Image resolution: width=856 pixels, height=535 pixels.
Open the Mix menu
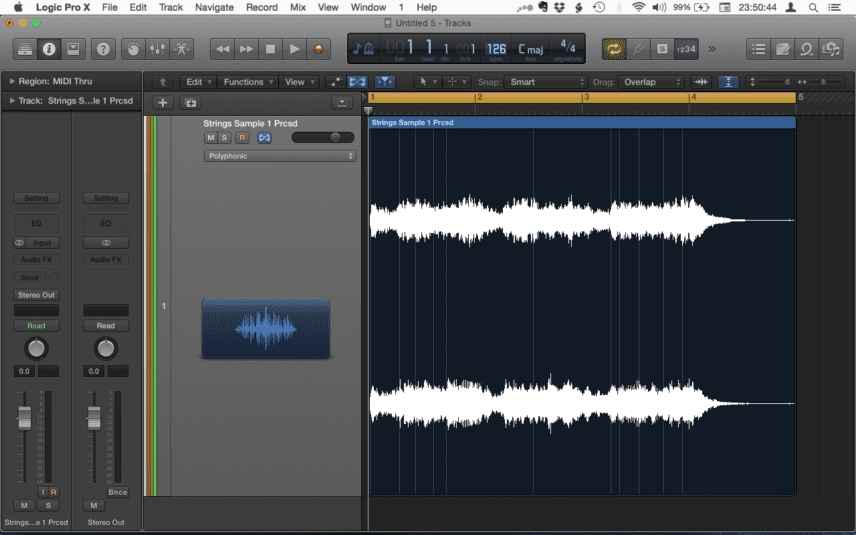pyautogui.click(x=298, y=7)
